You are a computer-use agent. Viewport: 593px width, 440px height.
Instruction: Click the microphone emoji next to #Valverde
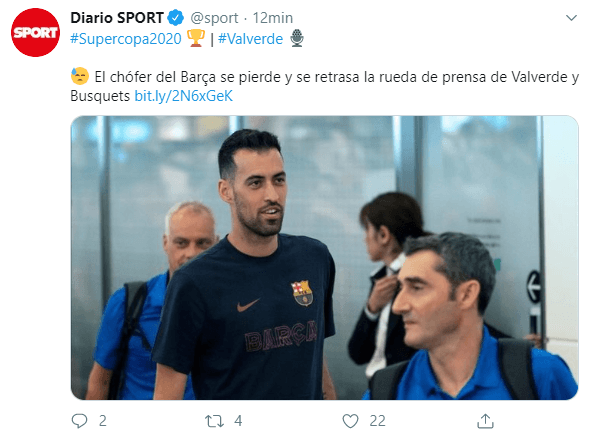coord(297,38)
